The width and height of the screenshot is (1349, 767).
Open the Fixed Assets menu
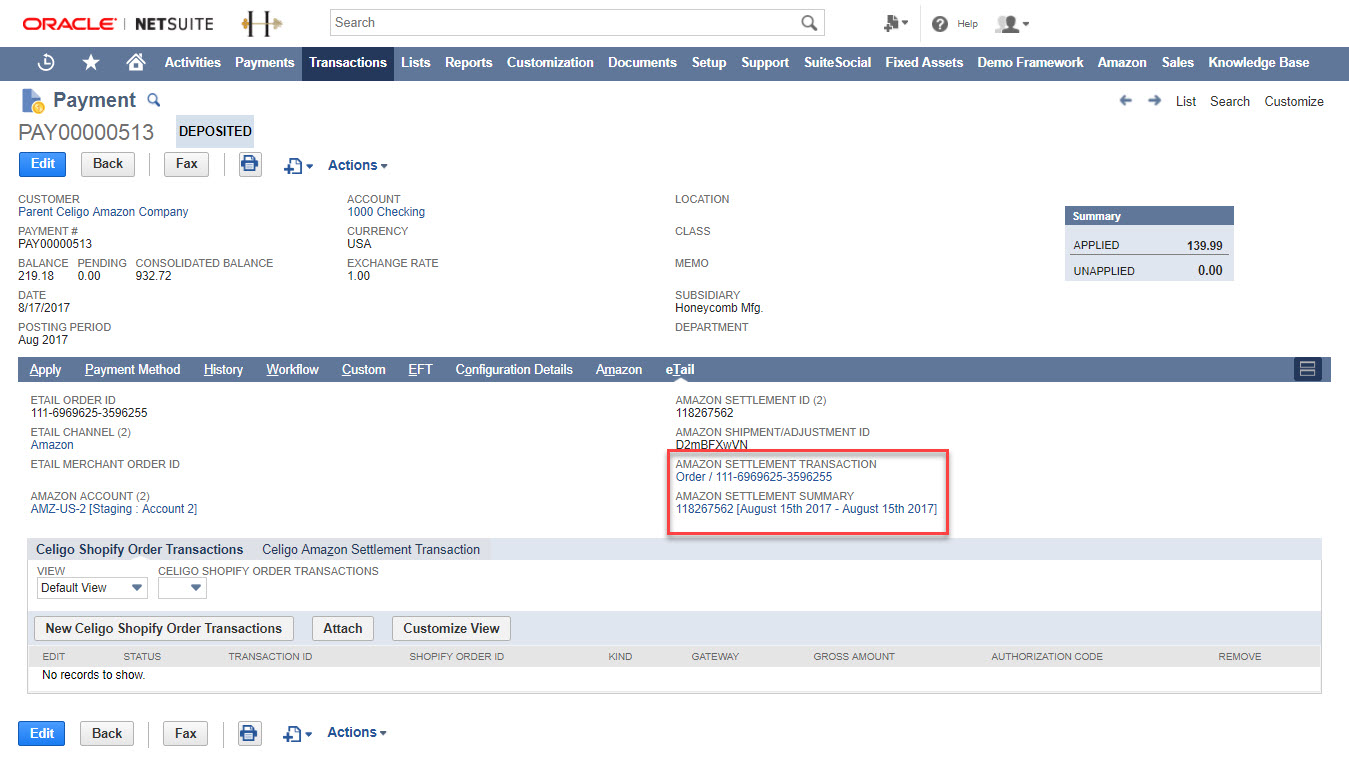pos(924,63)
